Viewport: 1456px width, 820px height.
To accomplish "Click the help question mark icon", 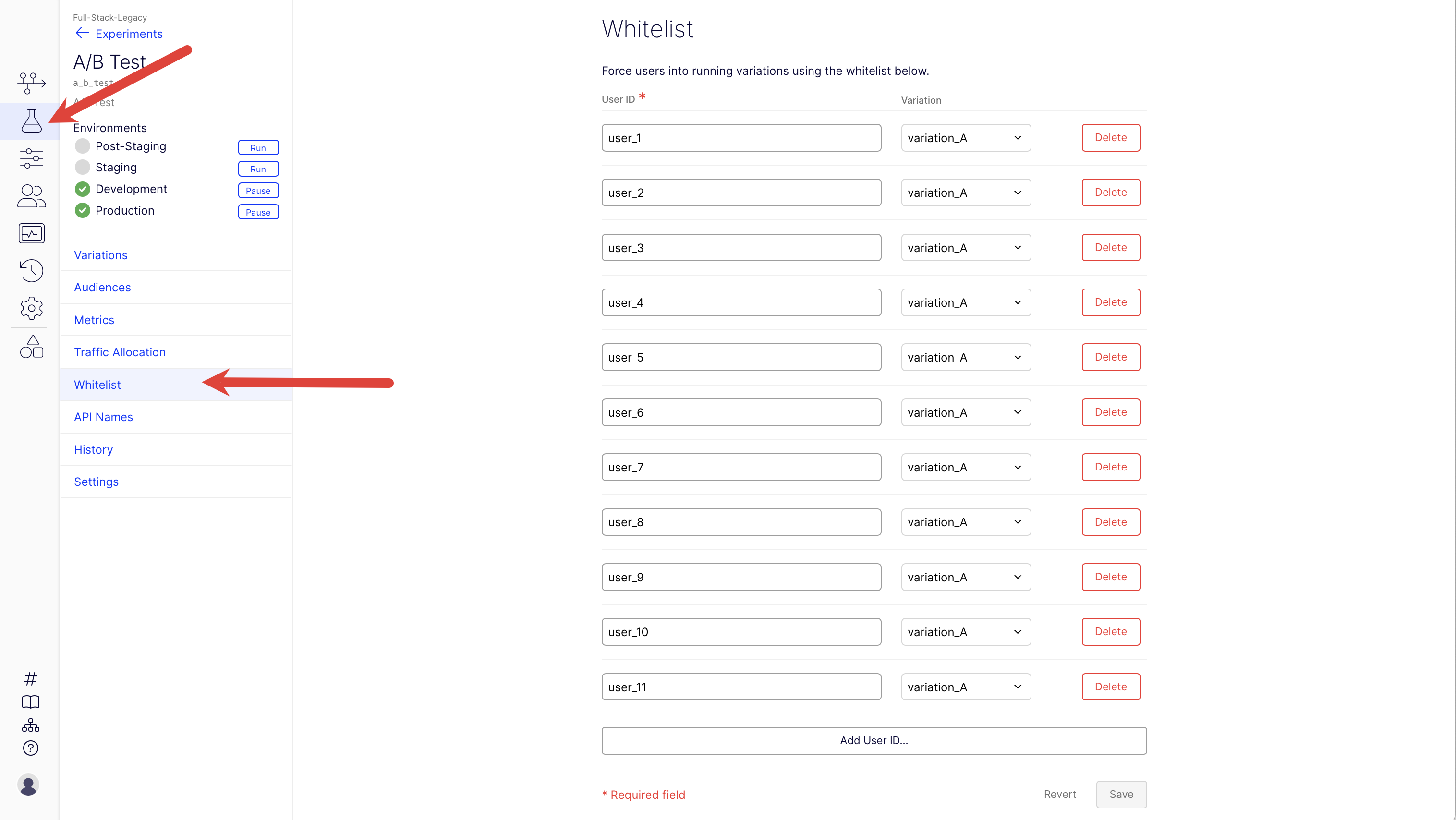I will tap(31, 748).
